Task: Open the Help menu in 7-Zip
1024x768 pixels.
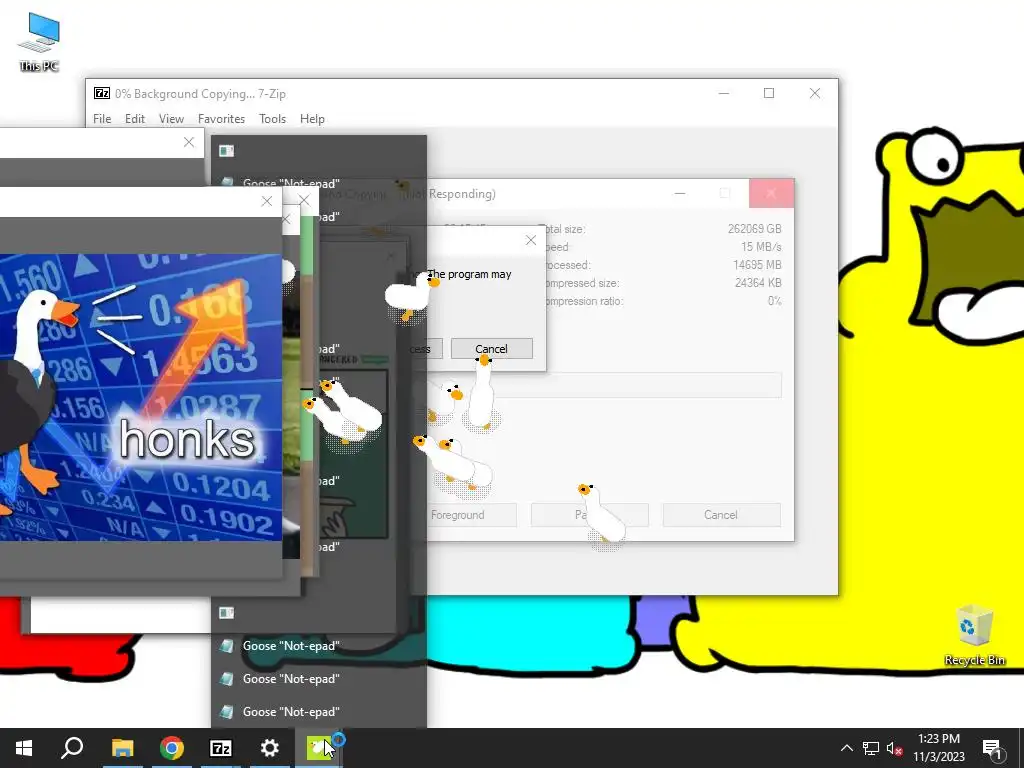Action: click(x=312, y=119)
